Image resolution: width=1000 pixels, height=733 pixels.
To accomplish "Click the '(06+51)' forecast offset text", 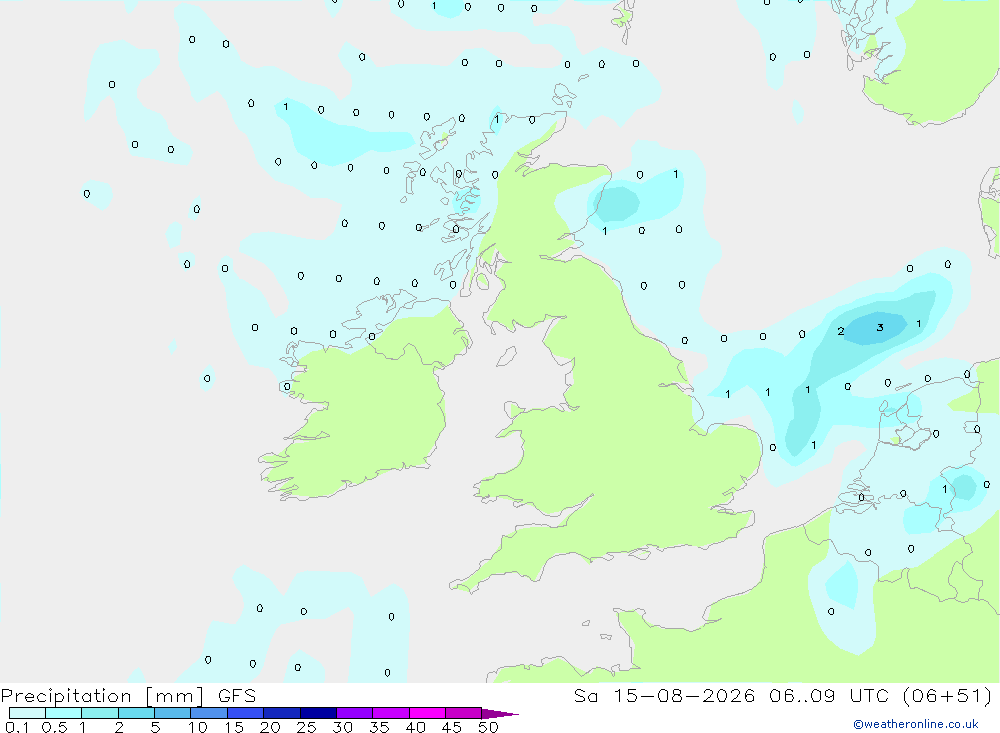I will click(x=948, y=696).
